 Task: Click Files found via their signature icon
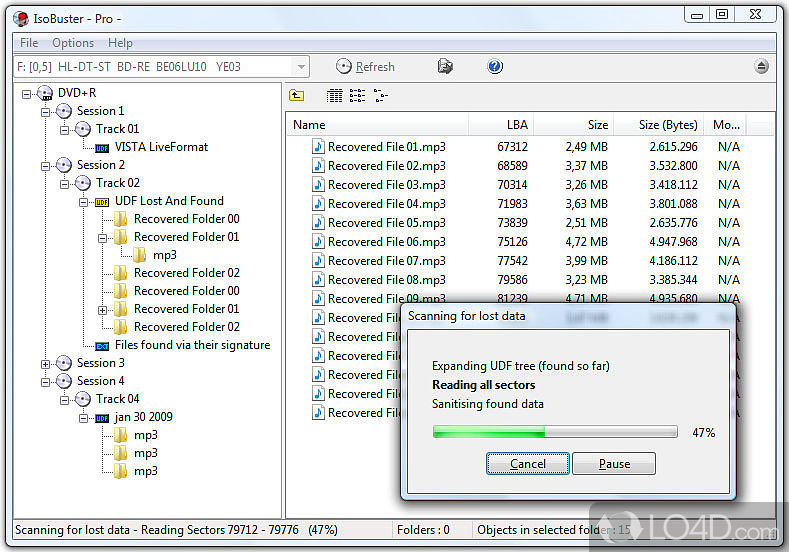click(102, 345)
